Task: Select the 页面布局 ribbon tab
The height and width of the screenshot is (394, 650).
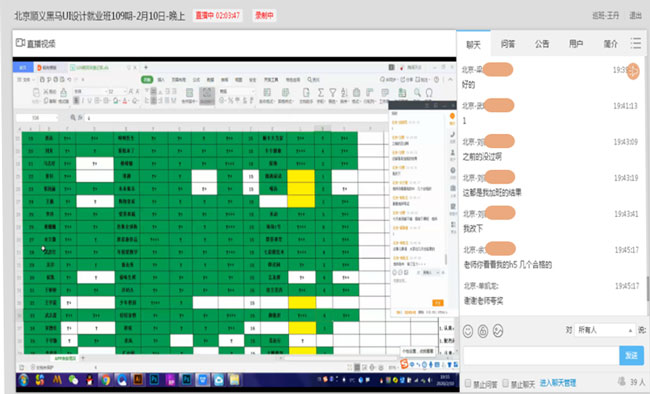Action: (x=179, y=80)
